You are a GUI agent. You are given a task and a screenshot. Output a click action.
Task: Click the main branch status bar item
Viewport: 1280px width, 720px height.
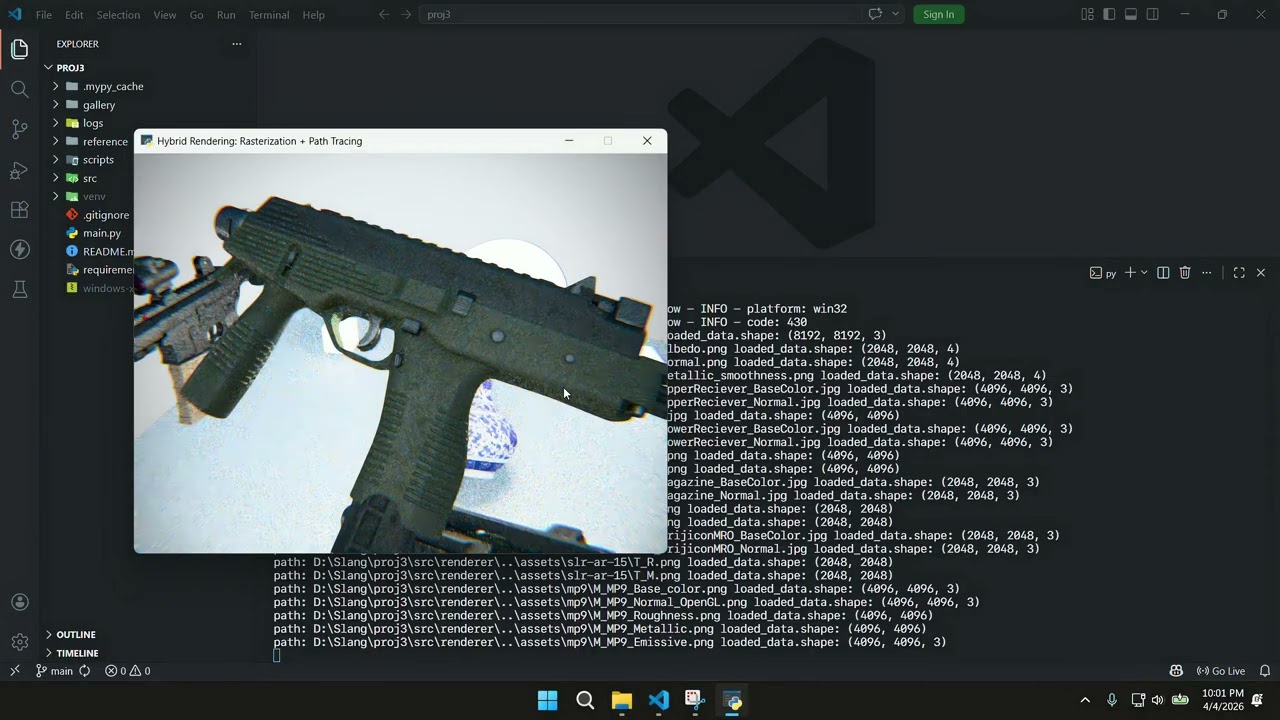[x=54, y=671]
